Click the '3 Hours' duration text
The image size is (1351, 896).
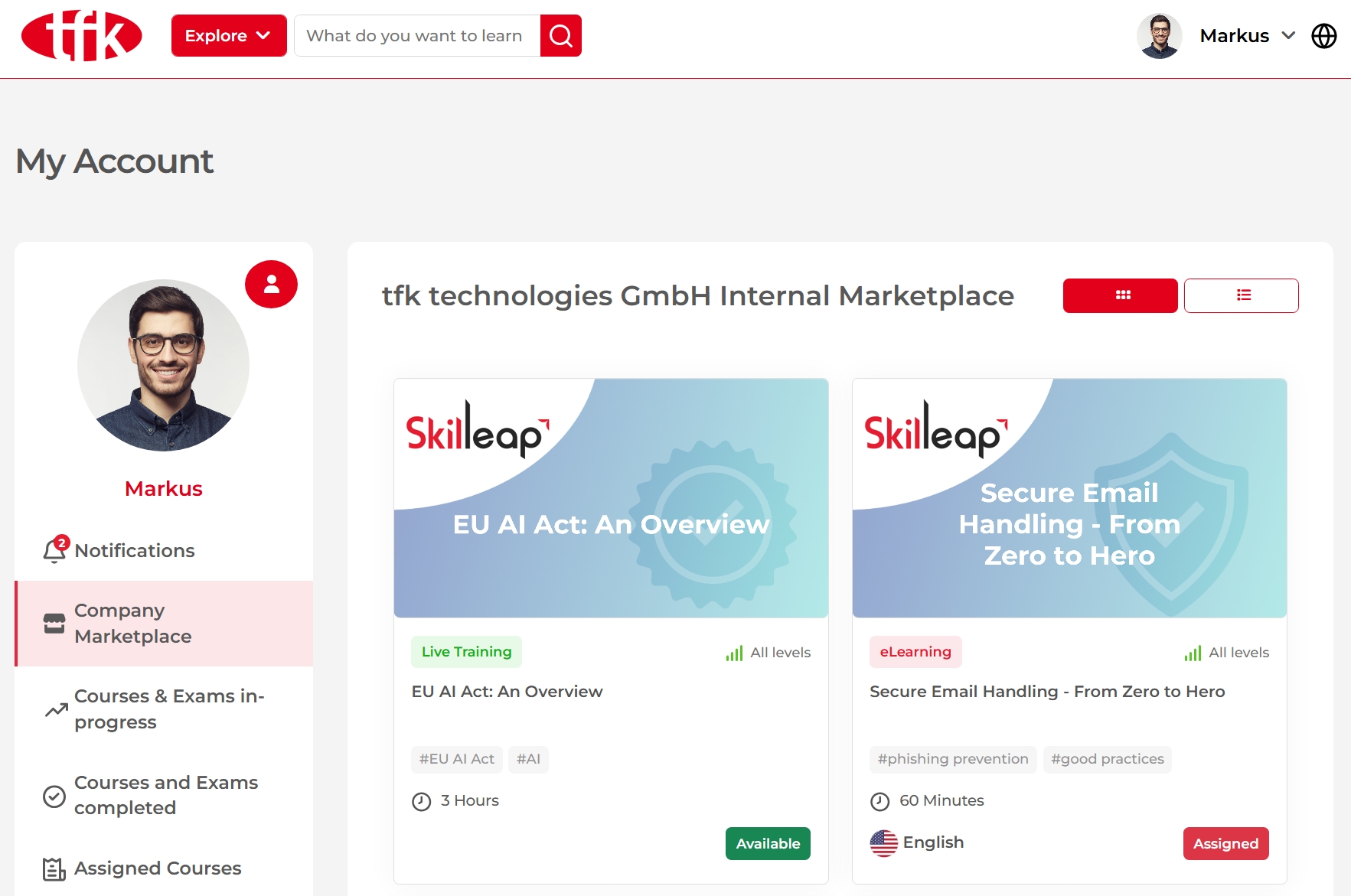pos(470,800)
